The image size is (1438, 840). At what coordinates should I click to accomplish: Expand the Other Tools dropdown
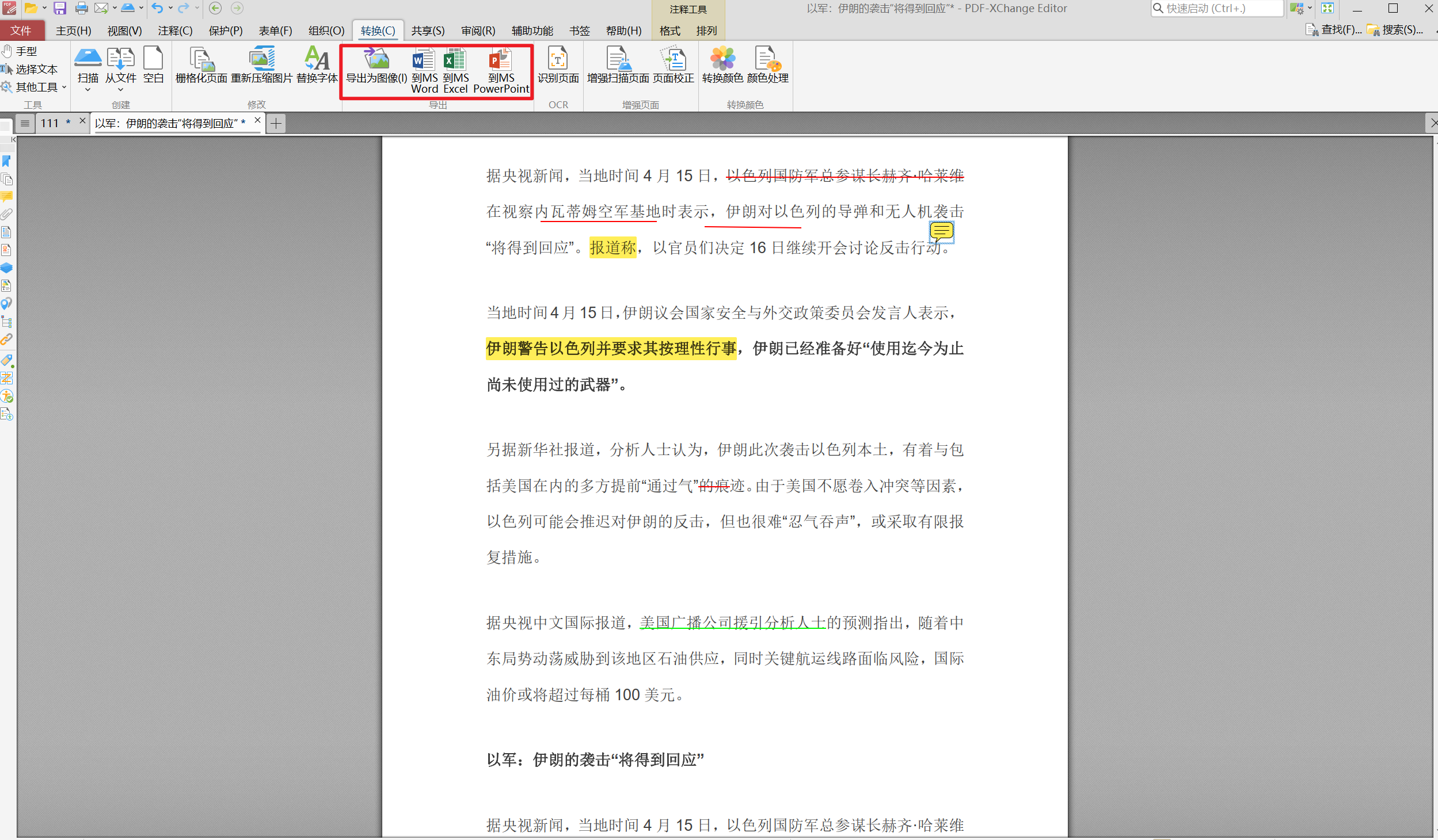coord(35,87)
